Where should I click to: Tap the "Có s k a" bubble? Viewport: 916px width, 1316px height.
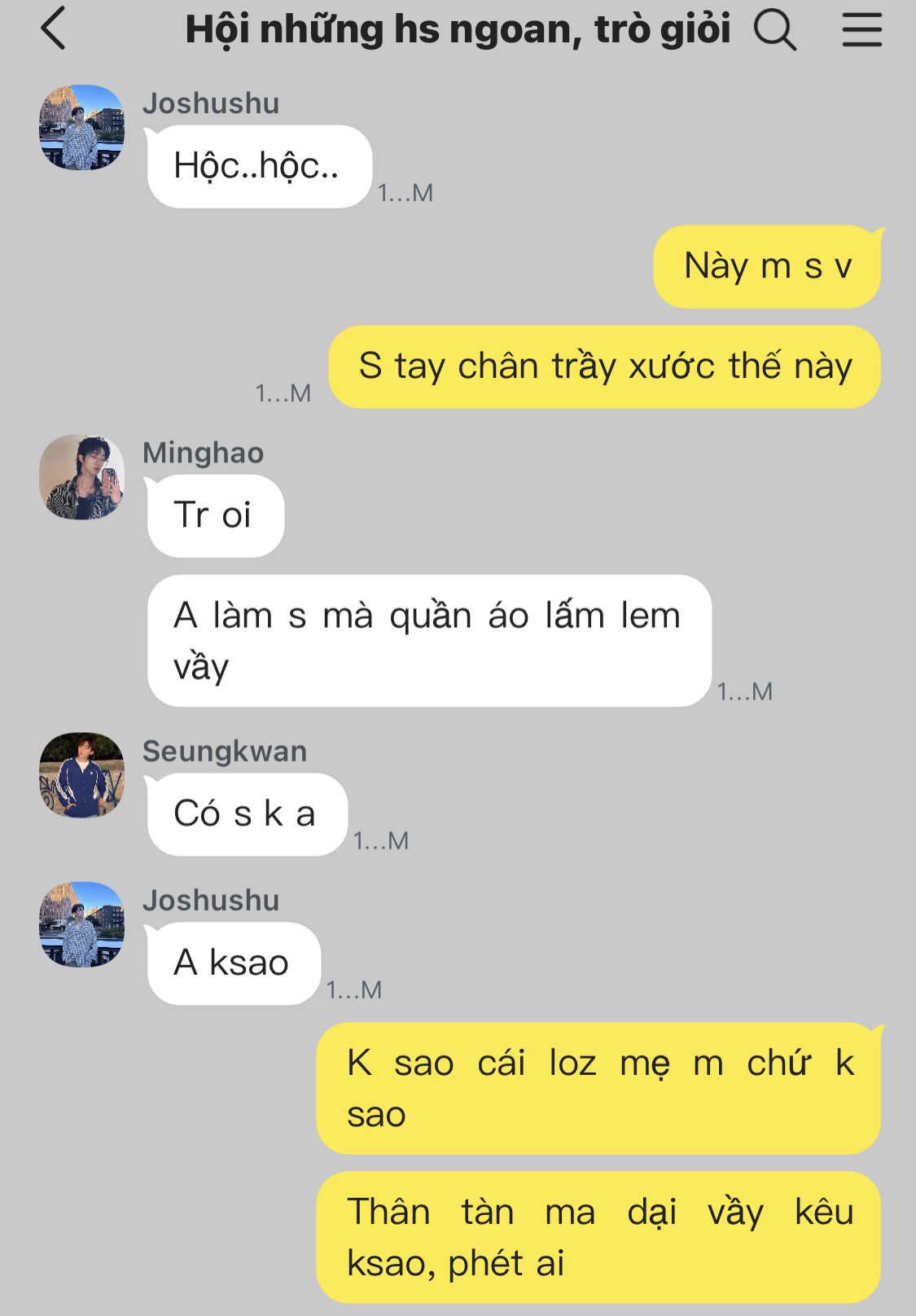[x=247, y=814]
